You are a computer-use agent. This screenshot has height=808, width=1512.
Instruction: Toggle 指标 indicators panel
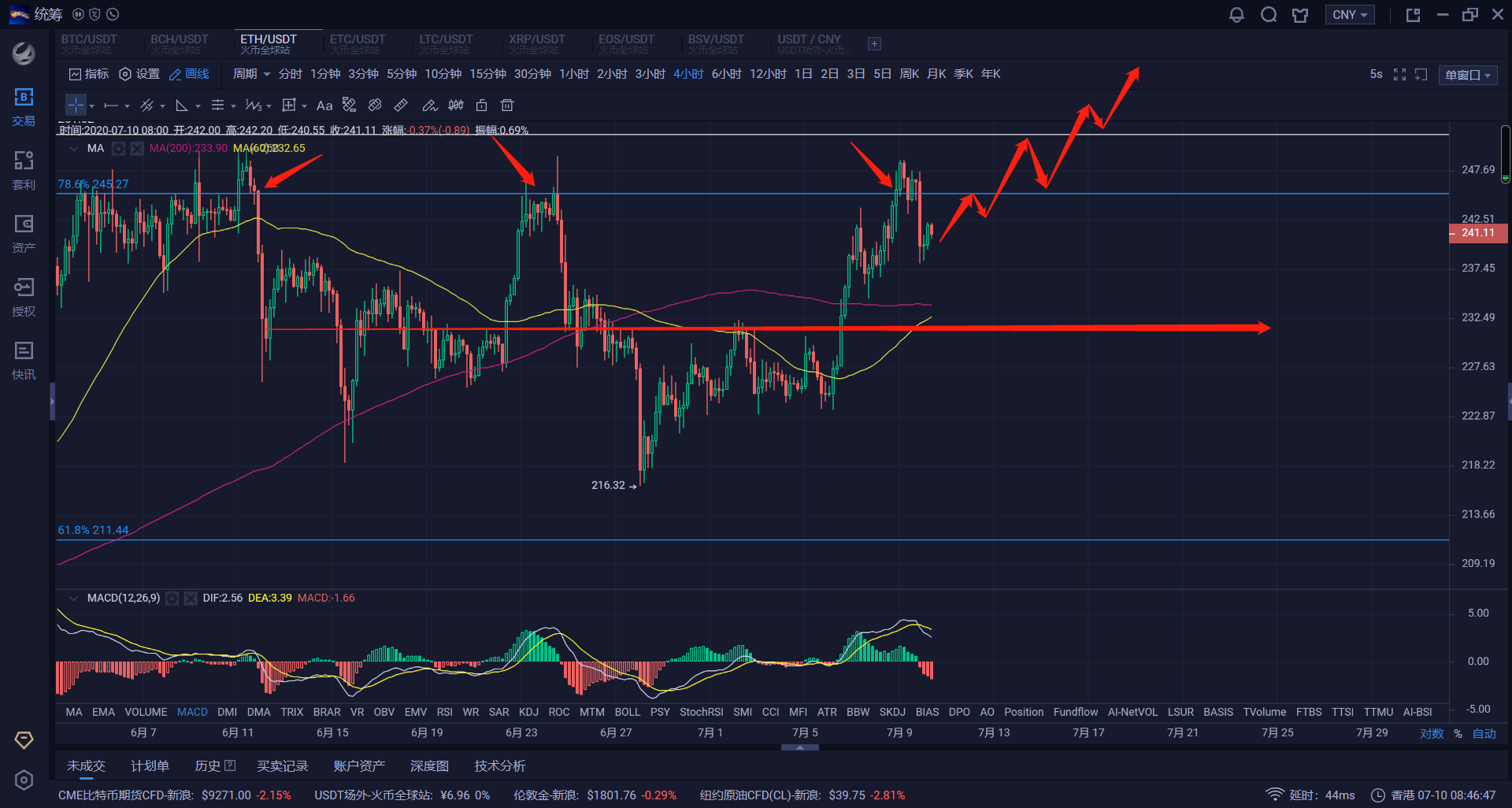coord(89,74)
